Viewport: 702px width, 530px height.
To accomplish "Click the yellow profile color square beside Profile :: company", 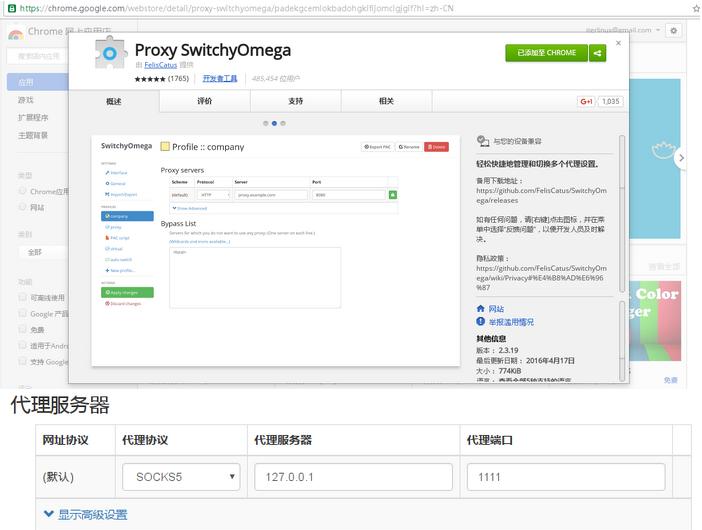I will click(165, 146).
